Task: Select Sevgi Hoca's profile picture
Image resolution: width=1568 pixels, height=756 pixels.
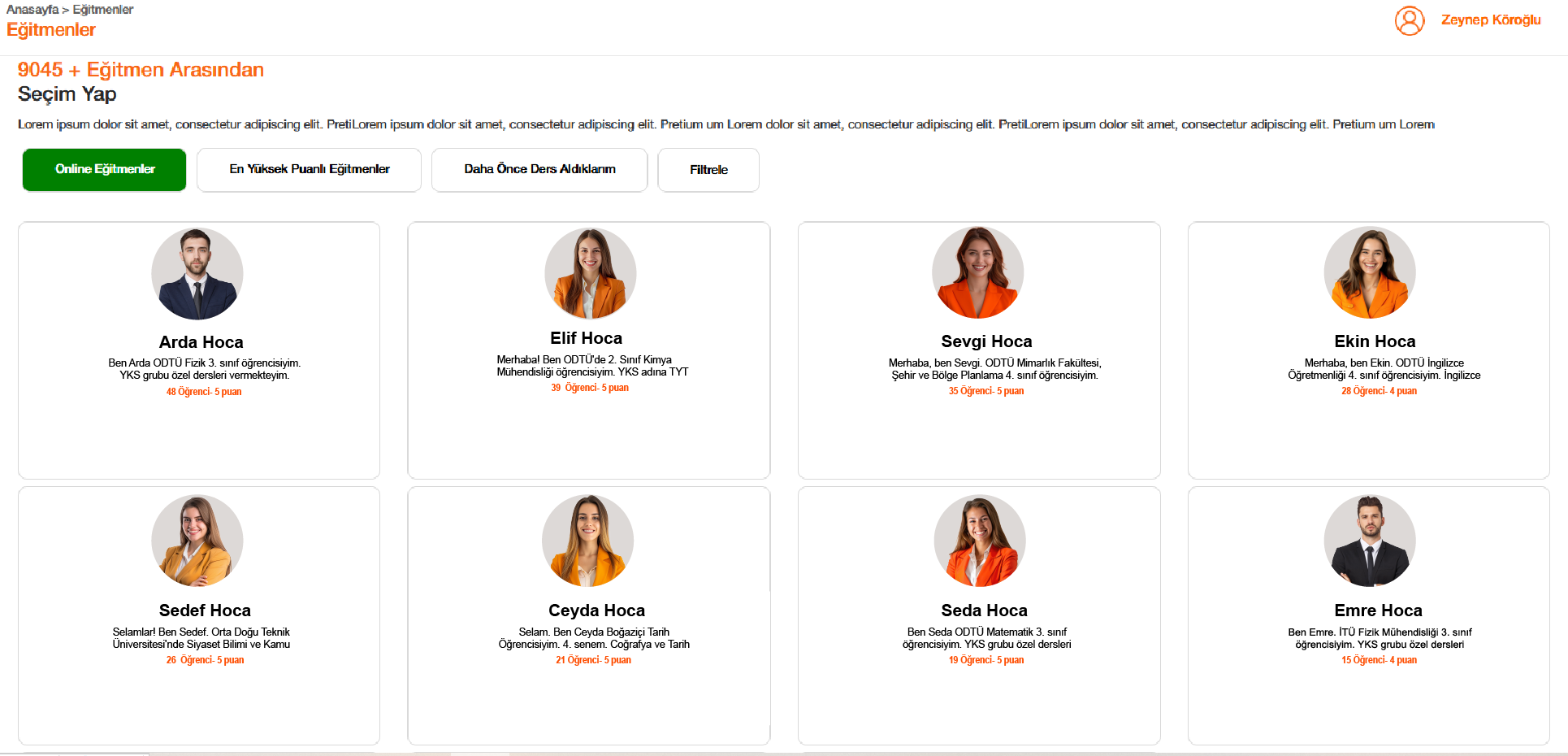Action: pyautogui.click(x=978, y=272)
